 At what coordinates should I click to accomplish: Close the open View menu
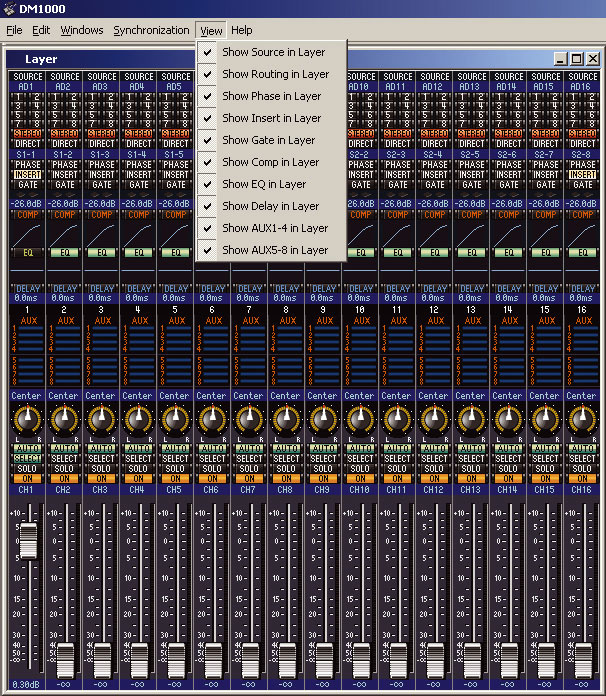tap(211, 31)
